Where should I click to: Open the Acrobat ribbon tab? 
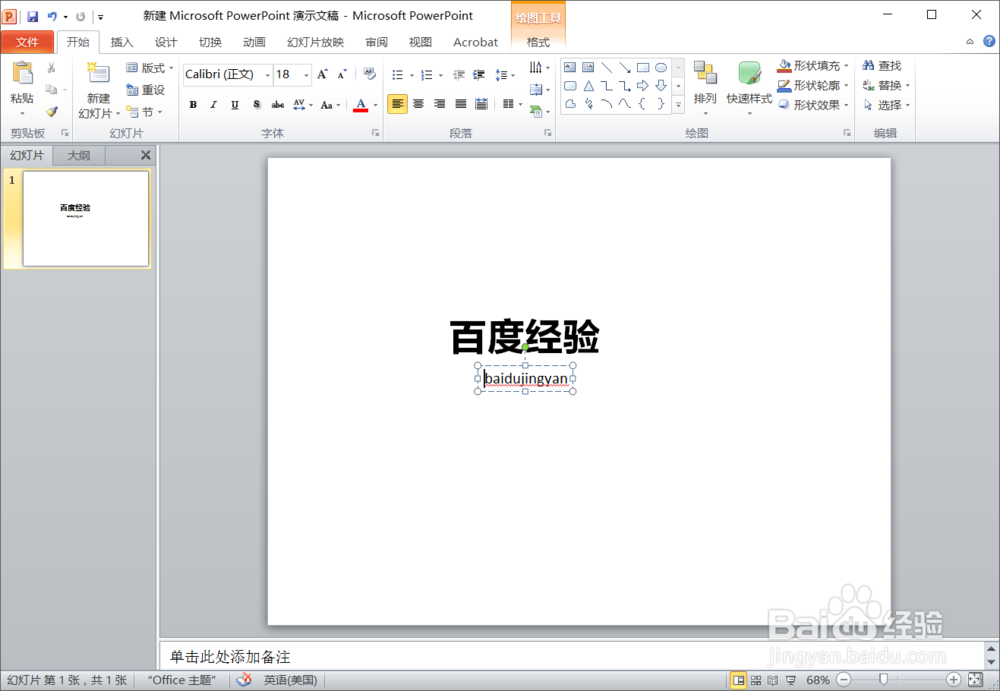click(x=475, y=42)
